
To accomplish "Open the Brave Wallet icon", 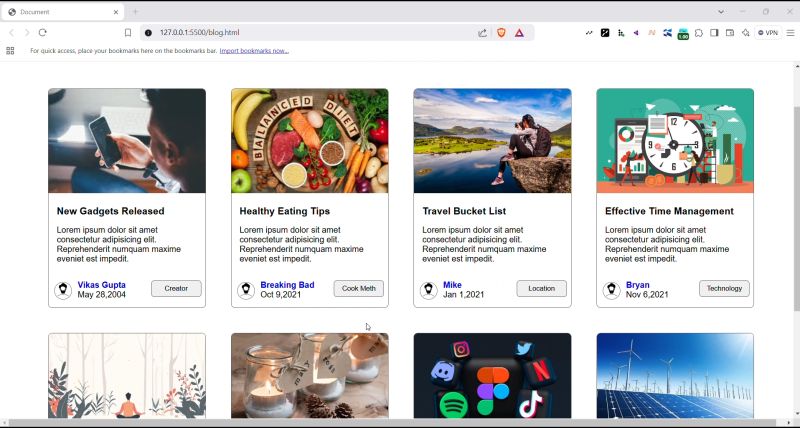I will [x=730, y=33].
